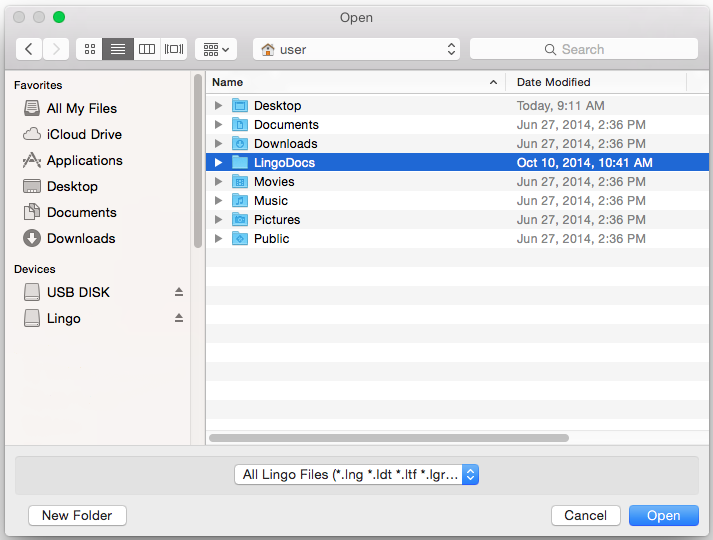Open iCloud Drive in sidebar

pos(84,134)
